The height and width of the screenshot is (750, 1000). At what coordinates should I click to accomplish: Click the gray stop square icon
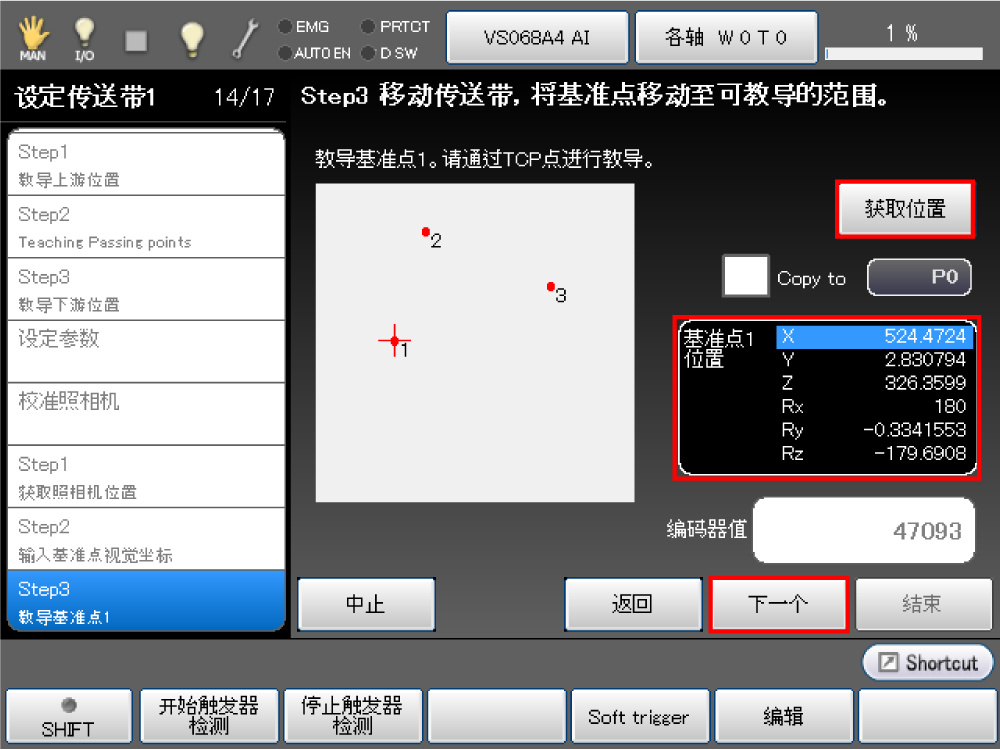point(136,40)
